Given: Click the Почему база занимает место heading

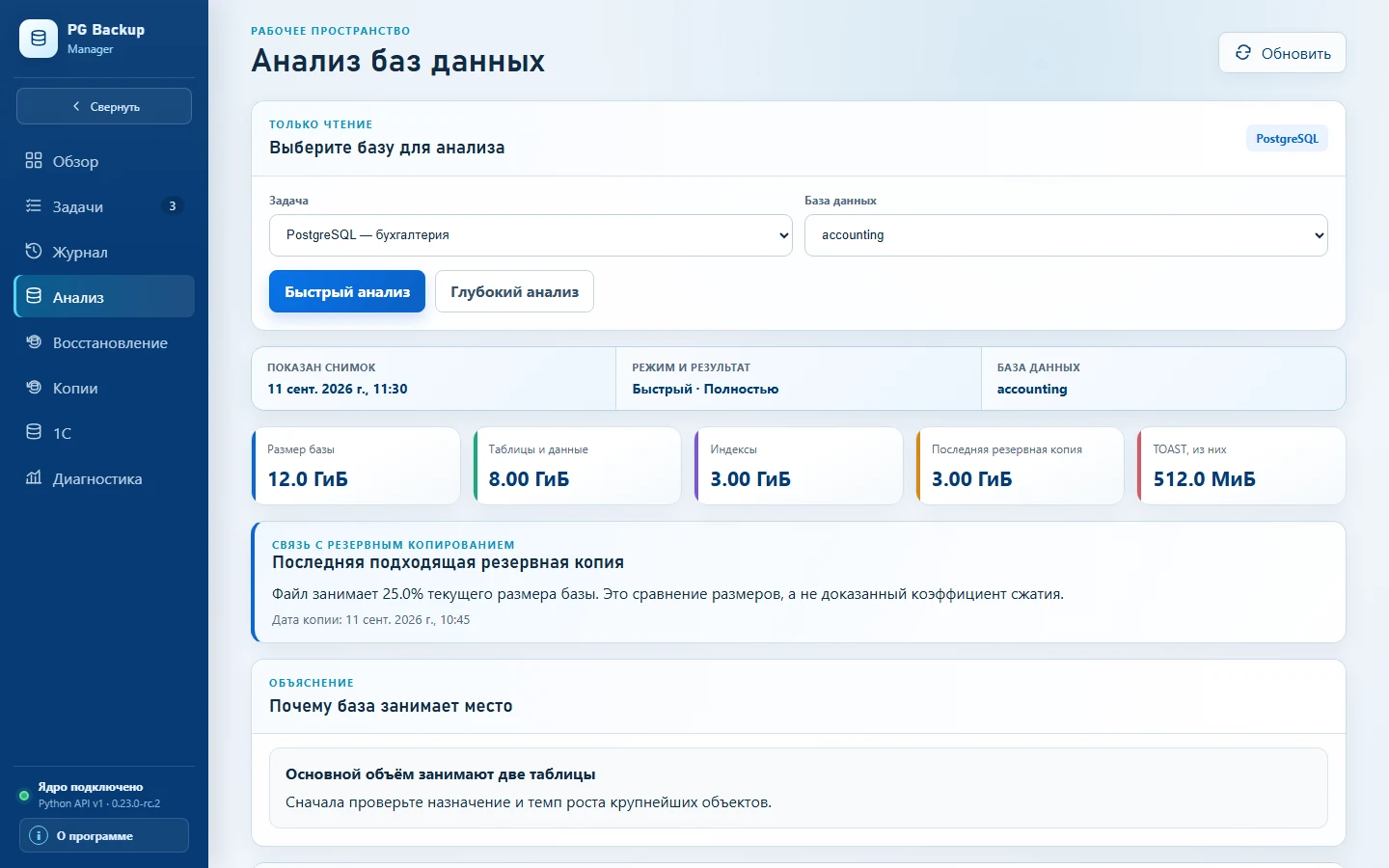Looking at the screenshot, I should click(x=391, y=706).
